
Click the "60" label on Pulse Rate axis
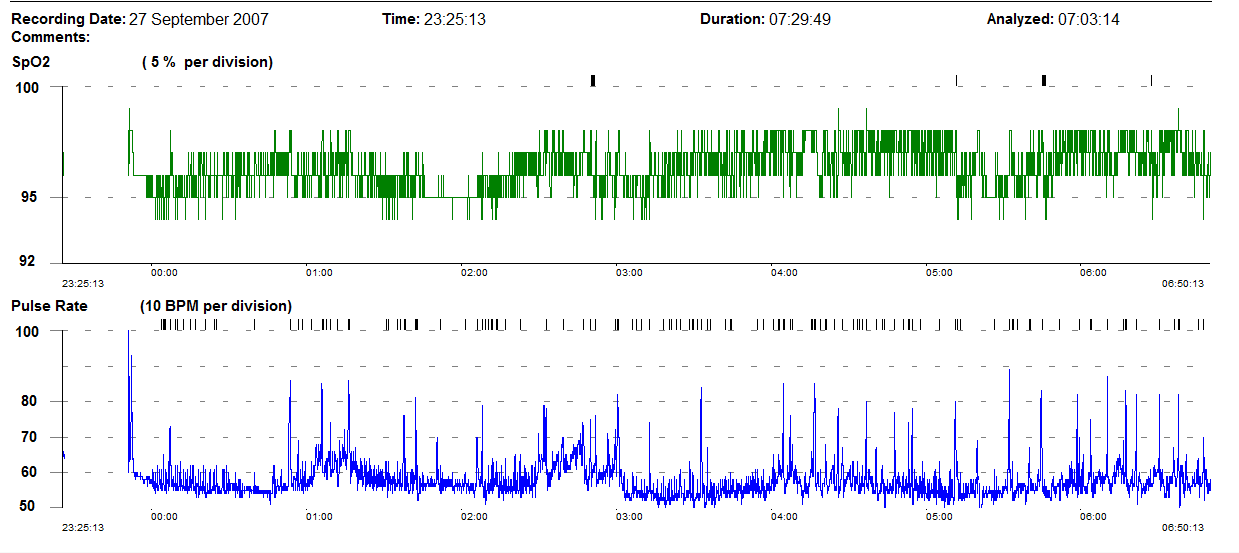pos(31,472)
